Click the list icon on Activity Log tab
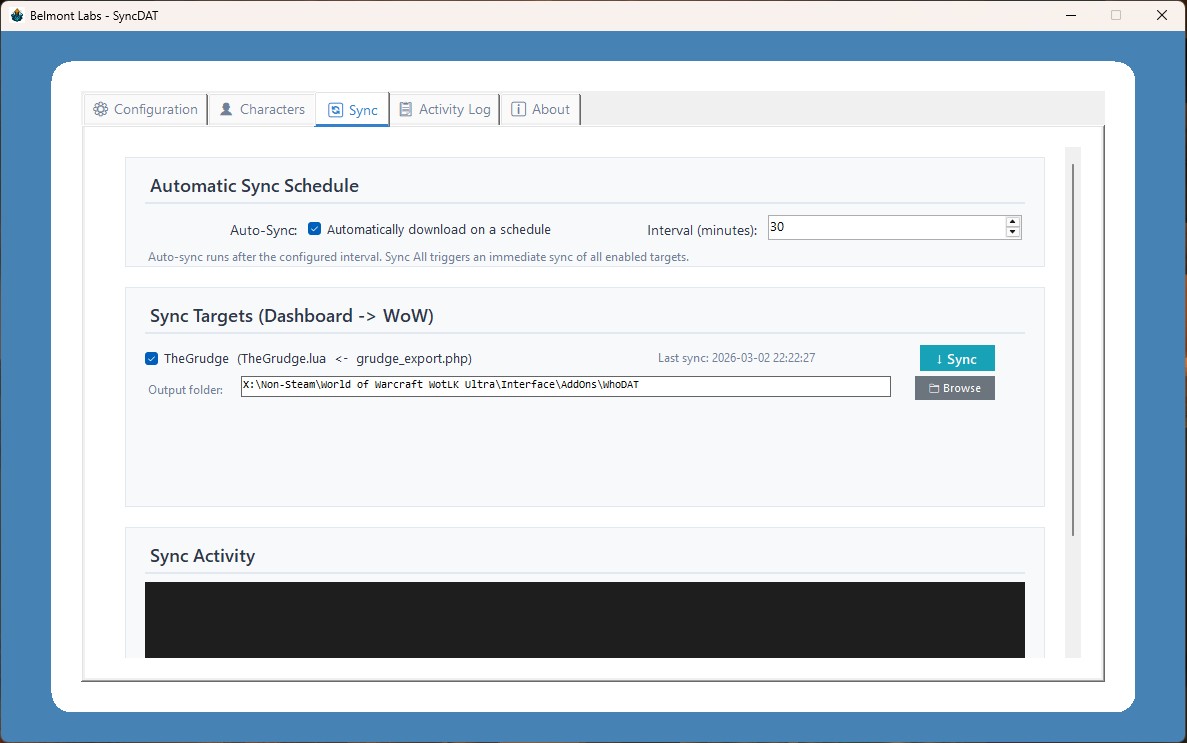Image resolution: width=1187 pixels, height=743 pixels. [x=405, y=110]
